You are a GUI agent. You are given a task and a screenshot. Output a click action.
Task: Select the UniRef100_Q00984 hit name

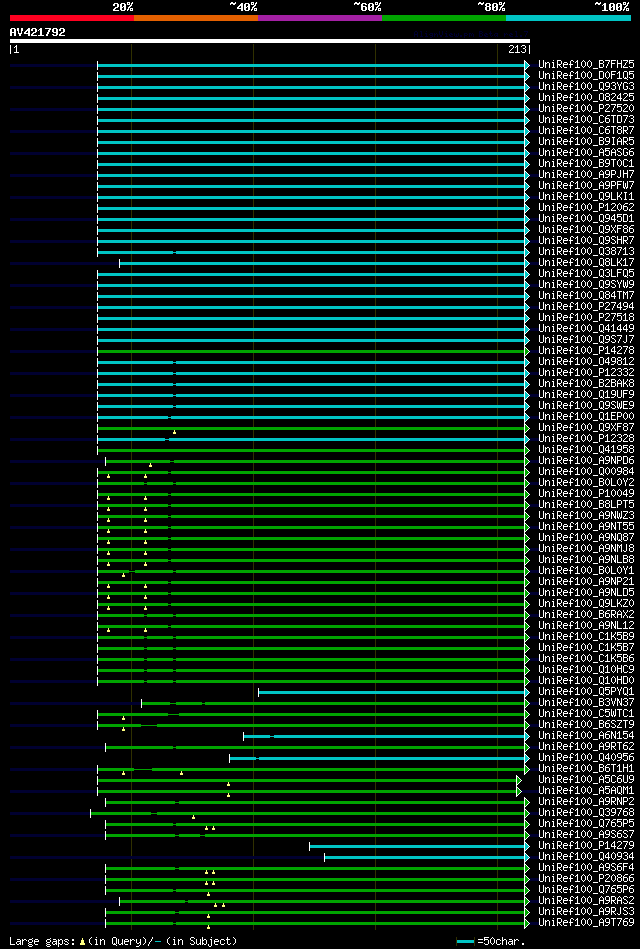586,471
